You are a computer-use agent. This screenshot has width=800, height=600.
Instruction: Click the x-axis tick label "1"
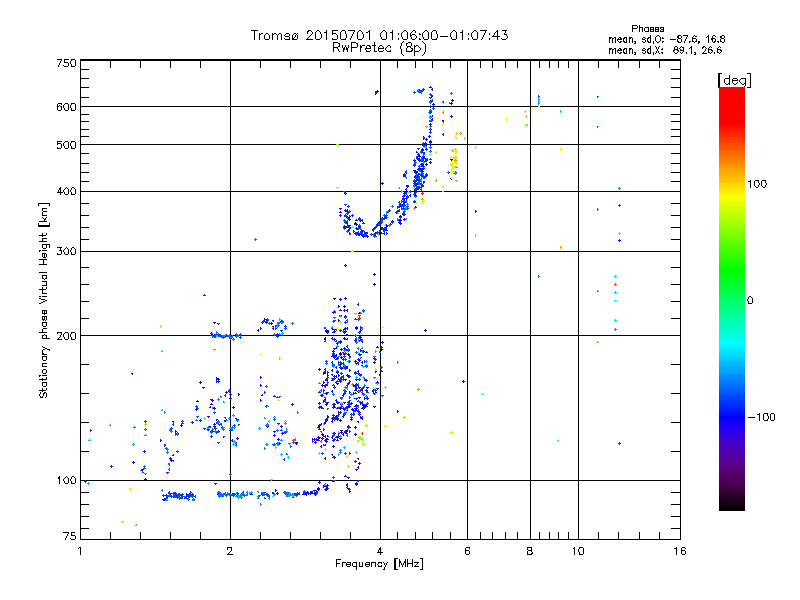tap(80, 551)
